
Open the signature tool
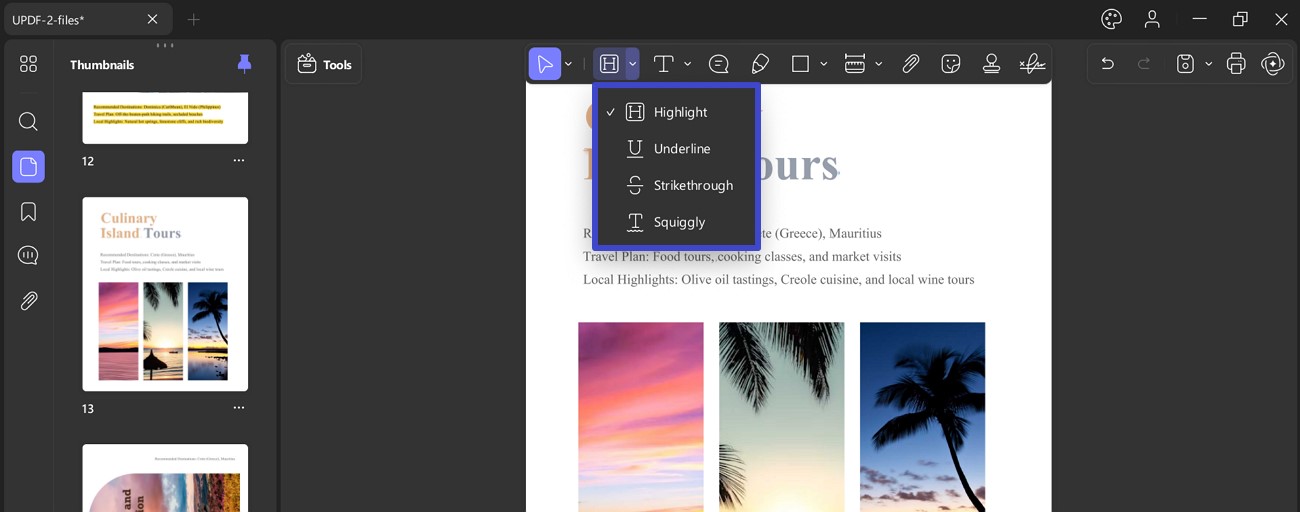coord(1032,64)
